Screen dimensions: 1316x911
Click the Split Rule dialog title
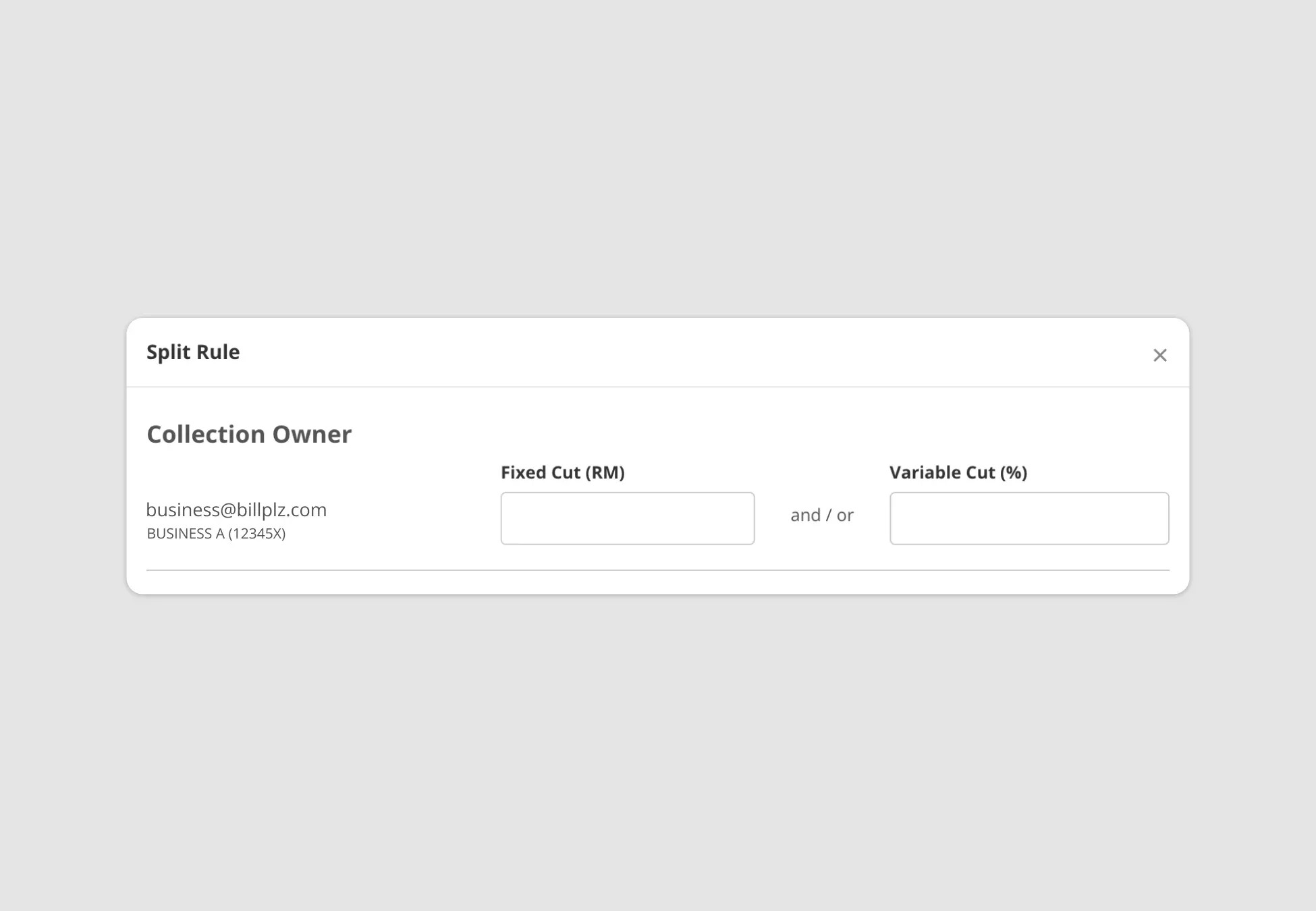(x=193, y=352)
